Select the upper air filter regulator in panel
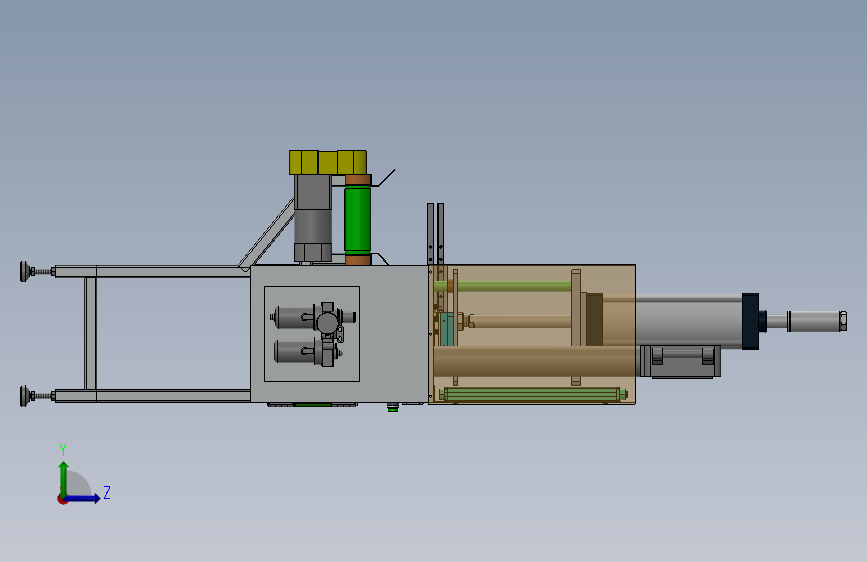 [x=314, y=318]
